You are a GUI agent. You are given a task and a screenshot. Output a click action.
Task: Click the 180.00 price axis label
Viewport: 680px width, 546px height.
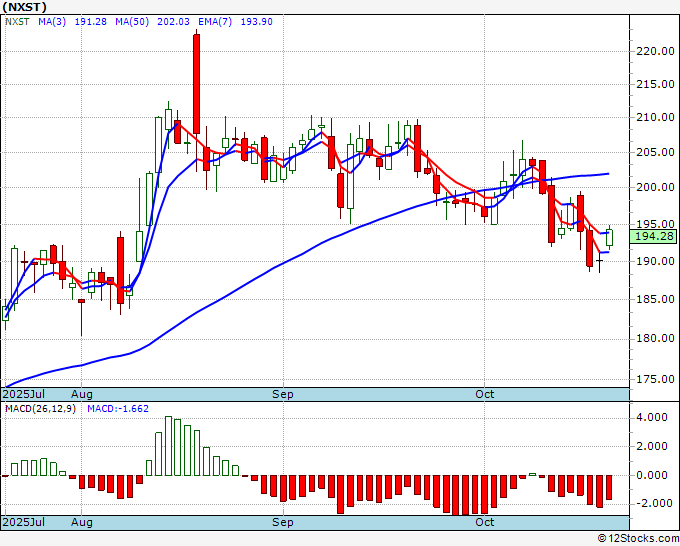(x=655, y=338)
